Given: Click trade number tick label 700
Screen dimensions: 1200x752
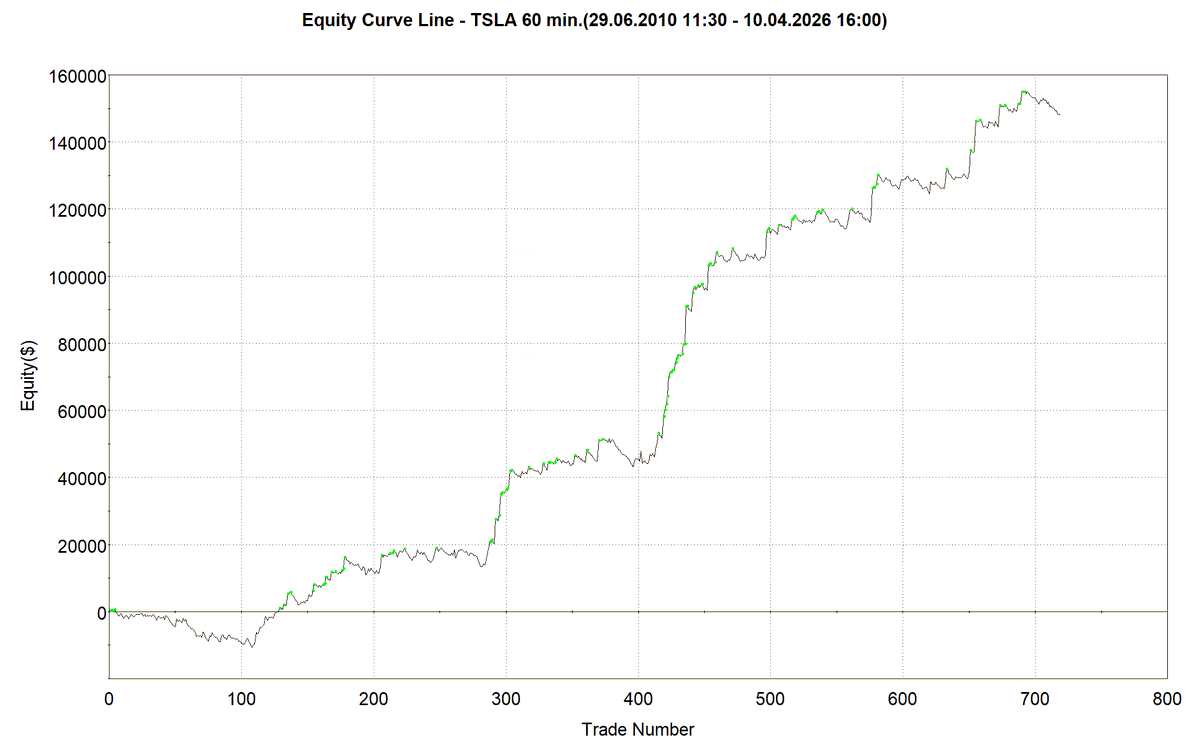Looking at the screenshot, I should click(1035, 697).
